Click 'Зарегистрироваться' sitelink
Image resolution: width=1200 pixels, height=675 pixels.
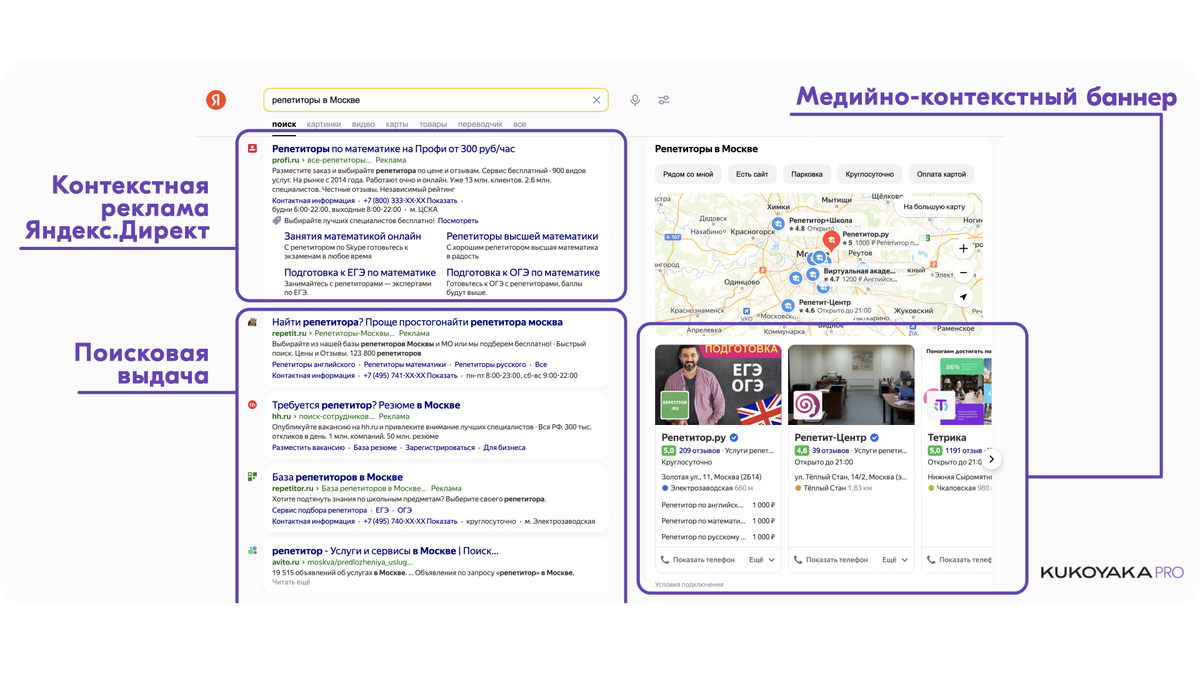440,448
